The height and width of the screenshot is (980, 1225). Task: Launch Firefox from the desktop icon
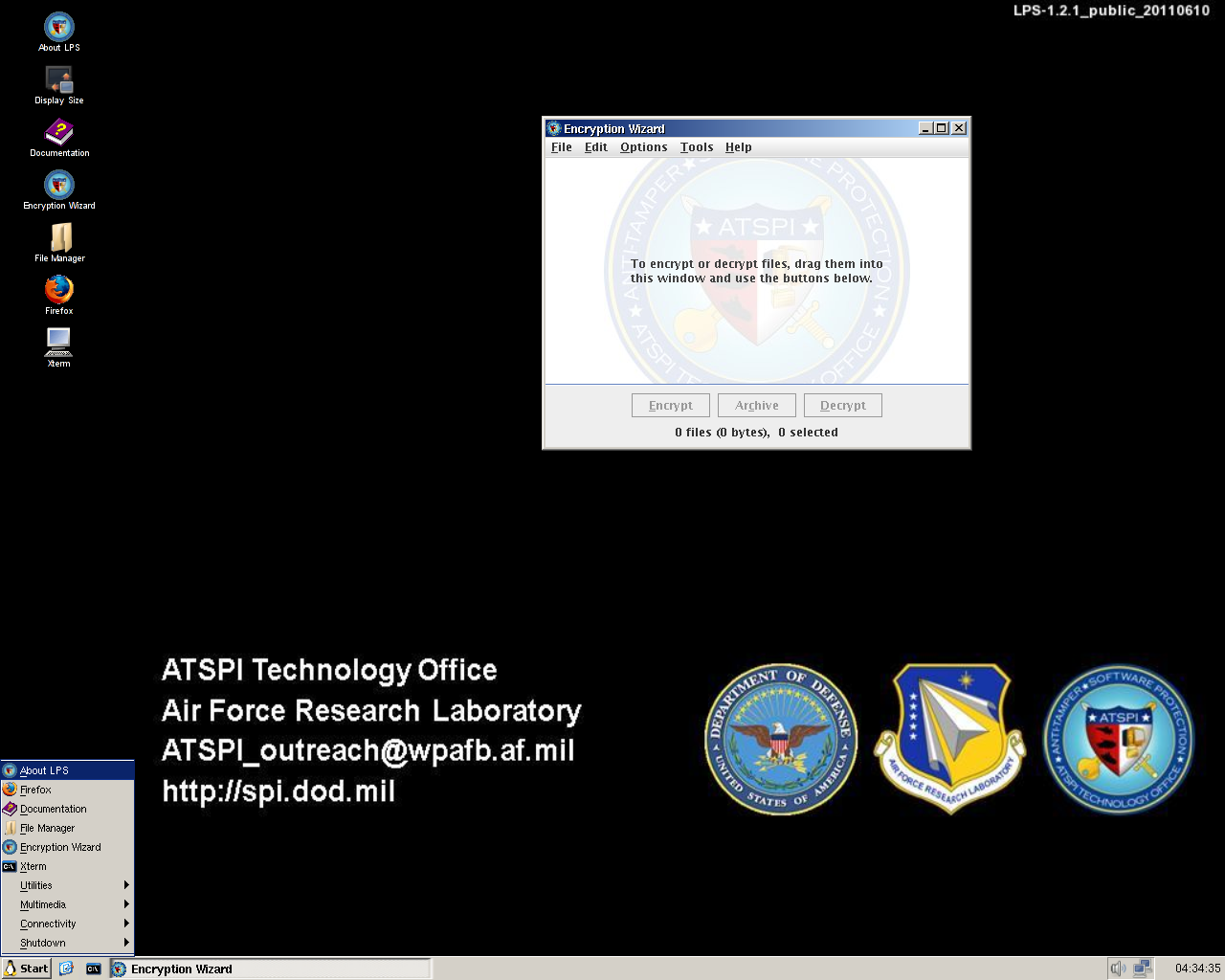point(59,295)
